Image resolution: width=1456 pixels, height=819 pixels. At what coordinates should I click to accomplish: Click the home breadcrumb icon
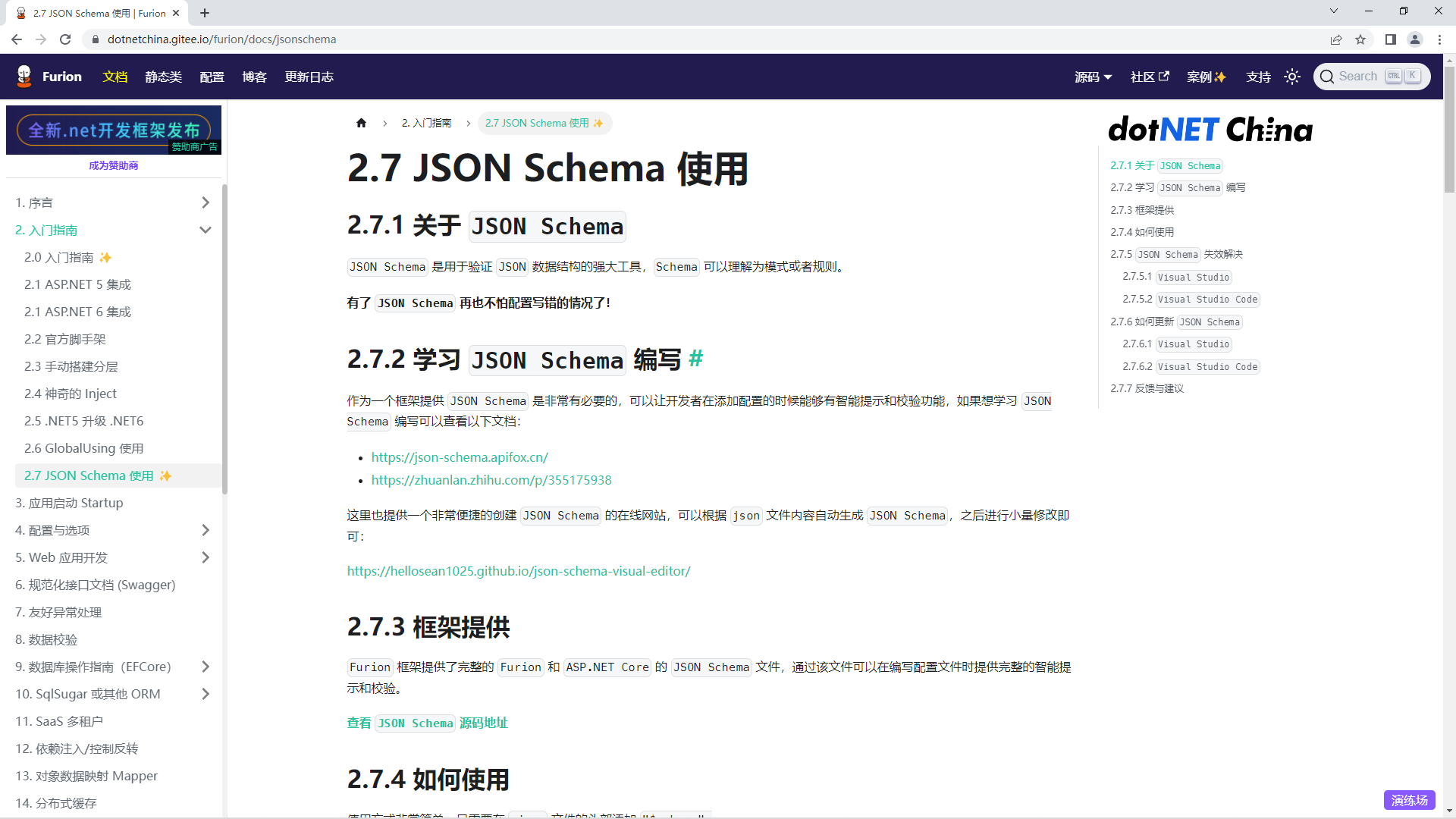pyautogui.click(x=361, y=123)
